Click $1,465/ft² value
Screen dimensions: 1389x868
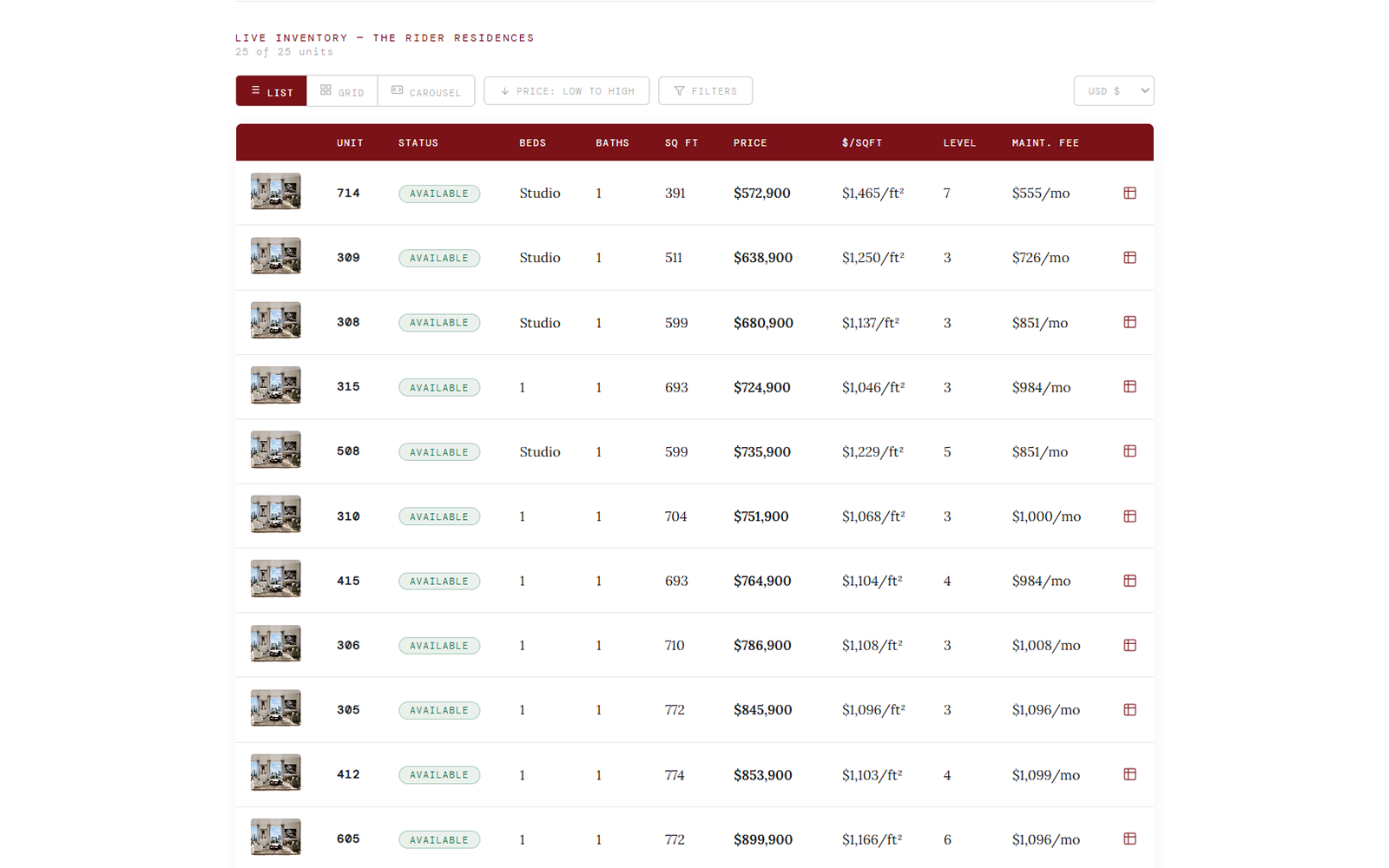(873, 193)
